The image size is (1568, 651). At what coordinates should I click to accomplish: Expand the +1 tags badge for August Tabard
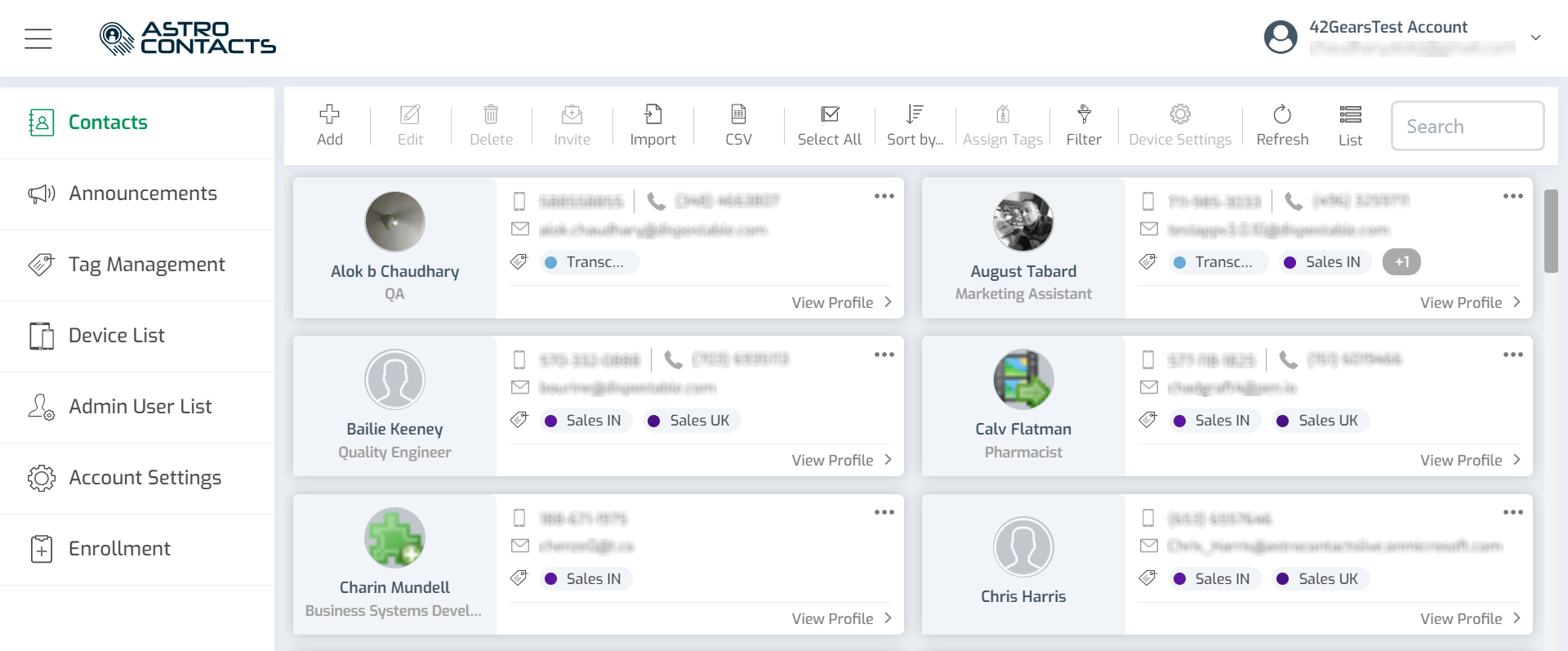coord(1401,262)
